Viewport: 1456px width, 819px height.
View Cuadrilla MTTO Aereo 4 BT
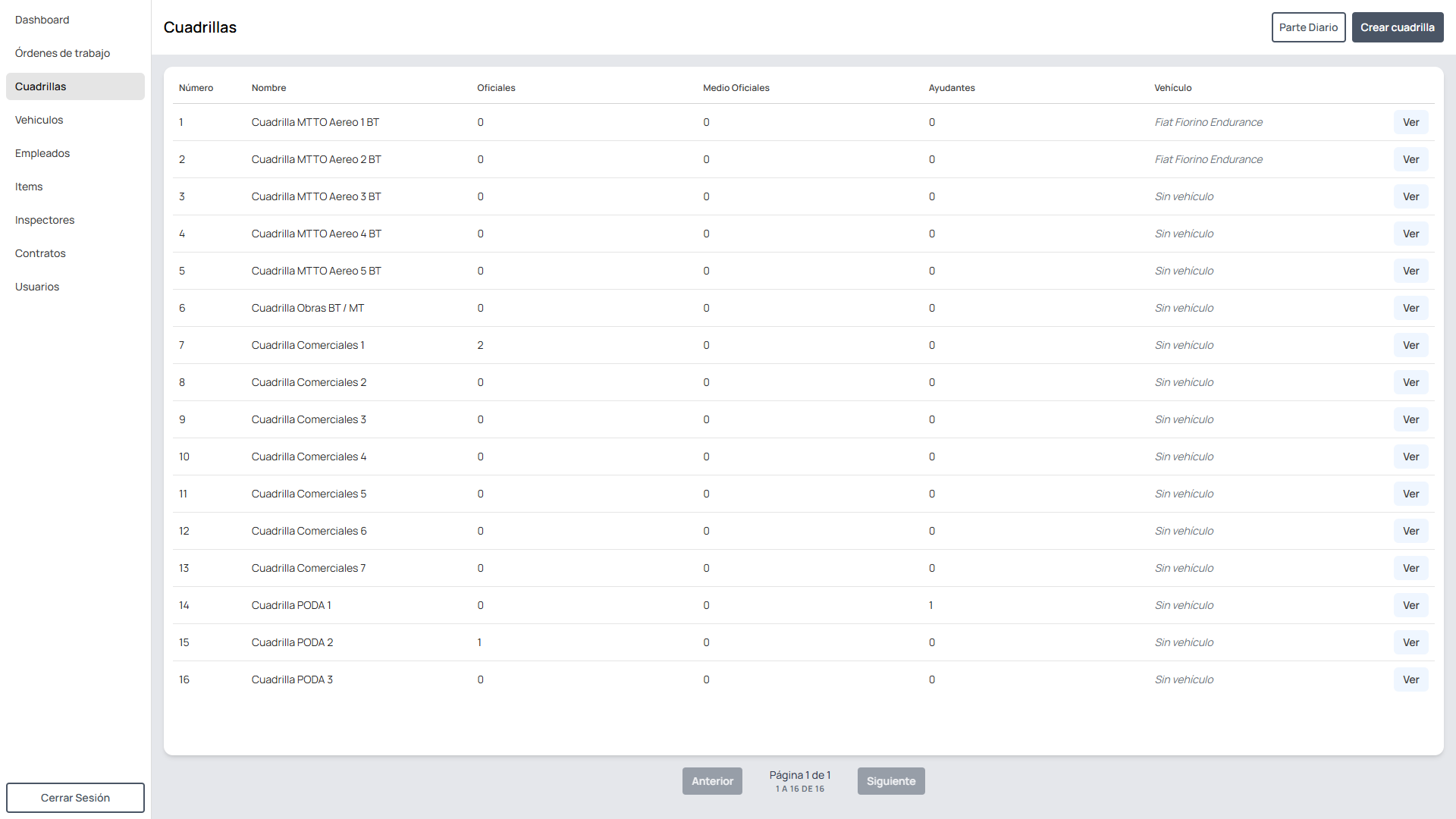(x=1410, y=234)
